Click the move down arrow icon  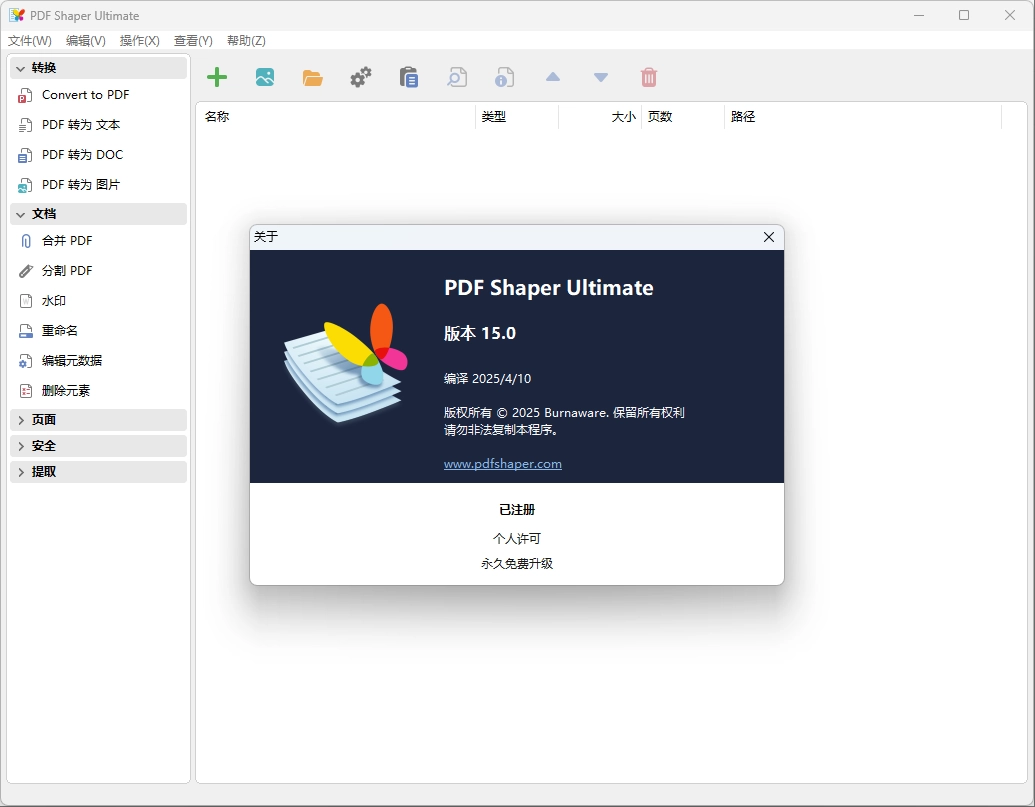click(601, 77)
